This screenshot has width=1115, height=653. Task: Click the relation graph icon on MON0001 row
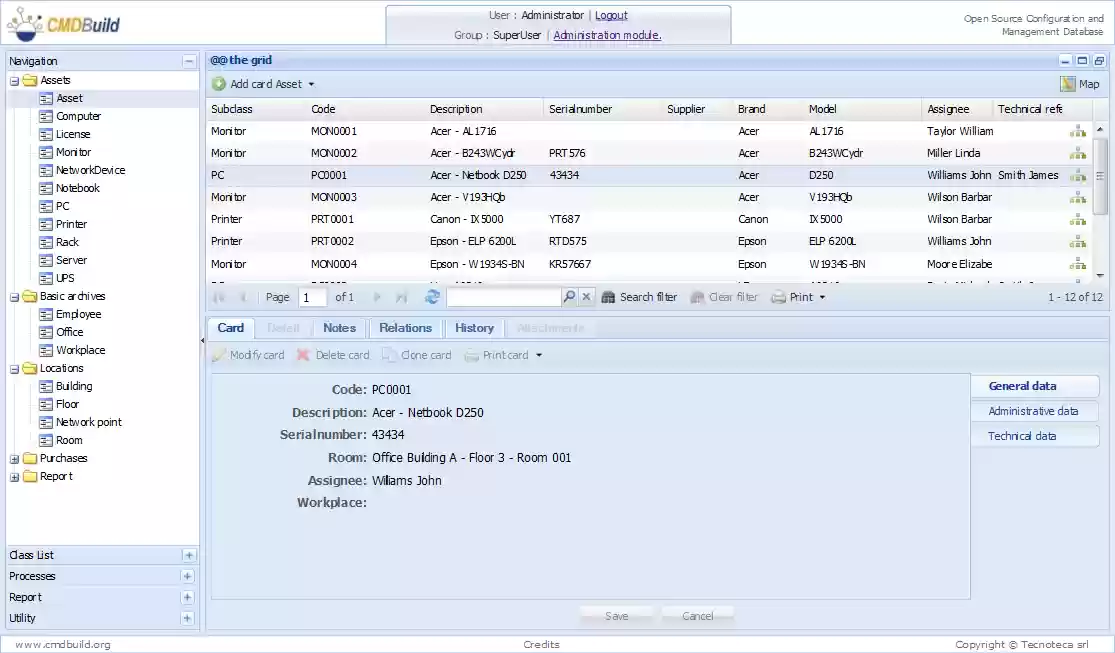[1078, 130]
